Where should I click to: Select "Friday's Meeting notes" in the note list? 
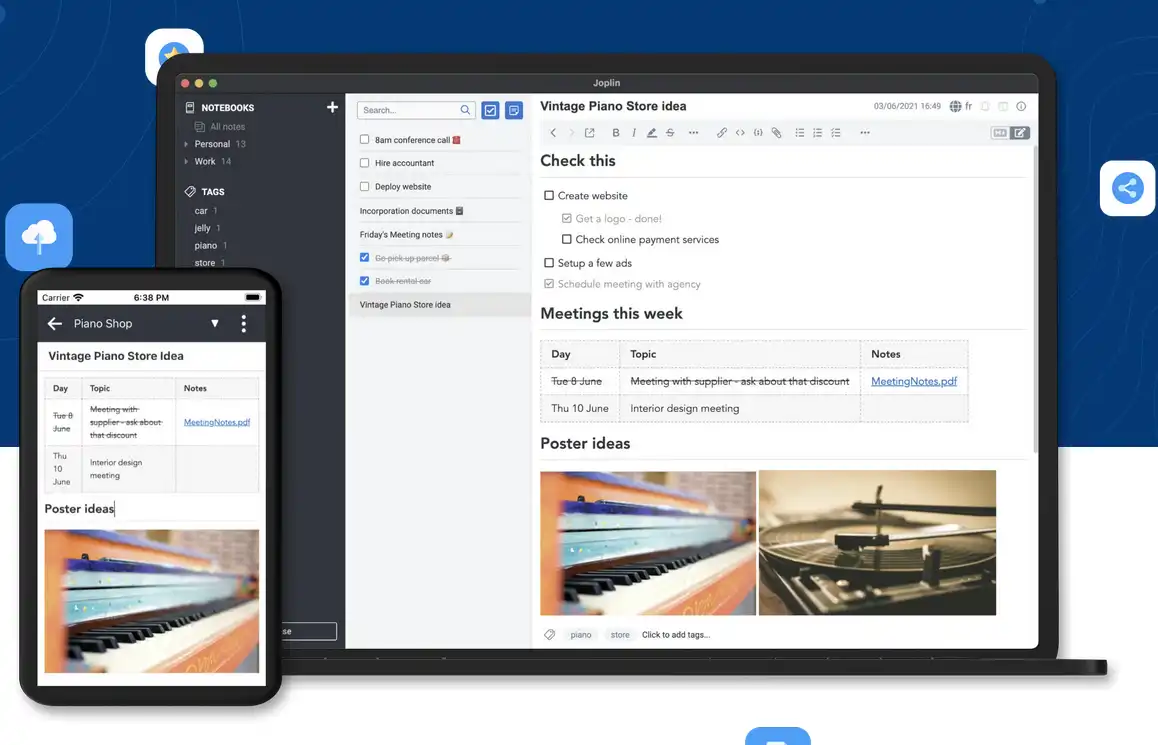[x=401, y=235]
